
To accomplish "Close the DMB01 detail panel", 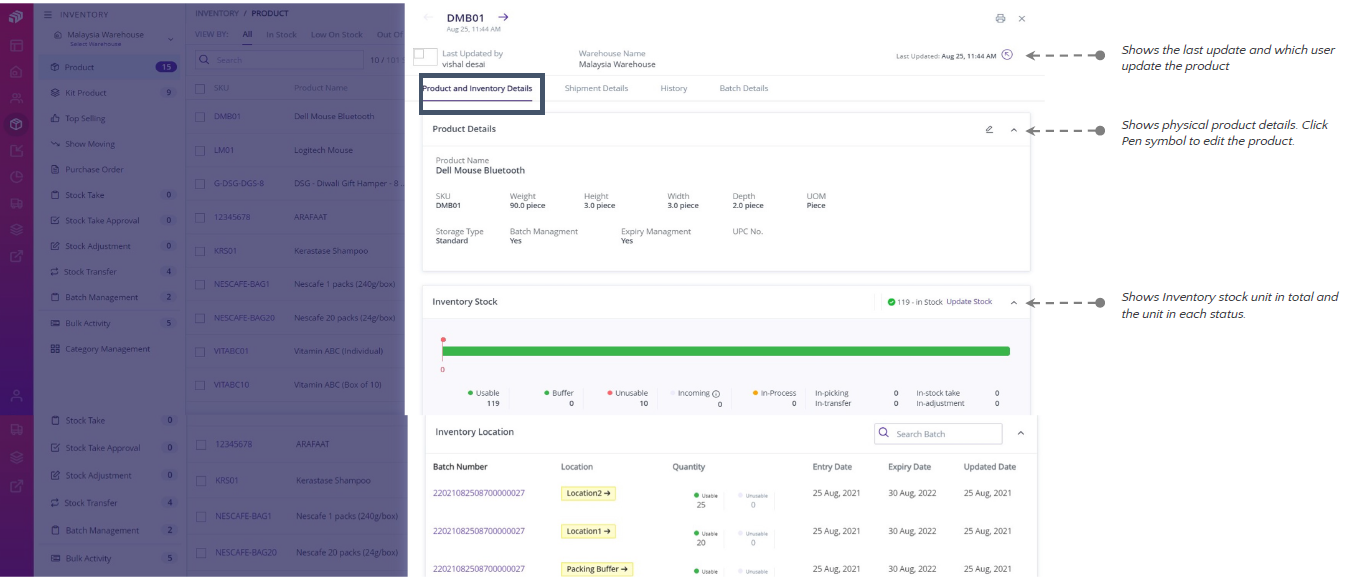I will tap(1022, 18).
